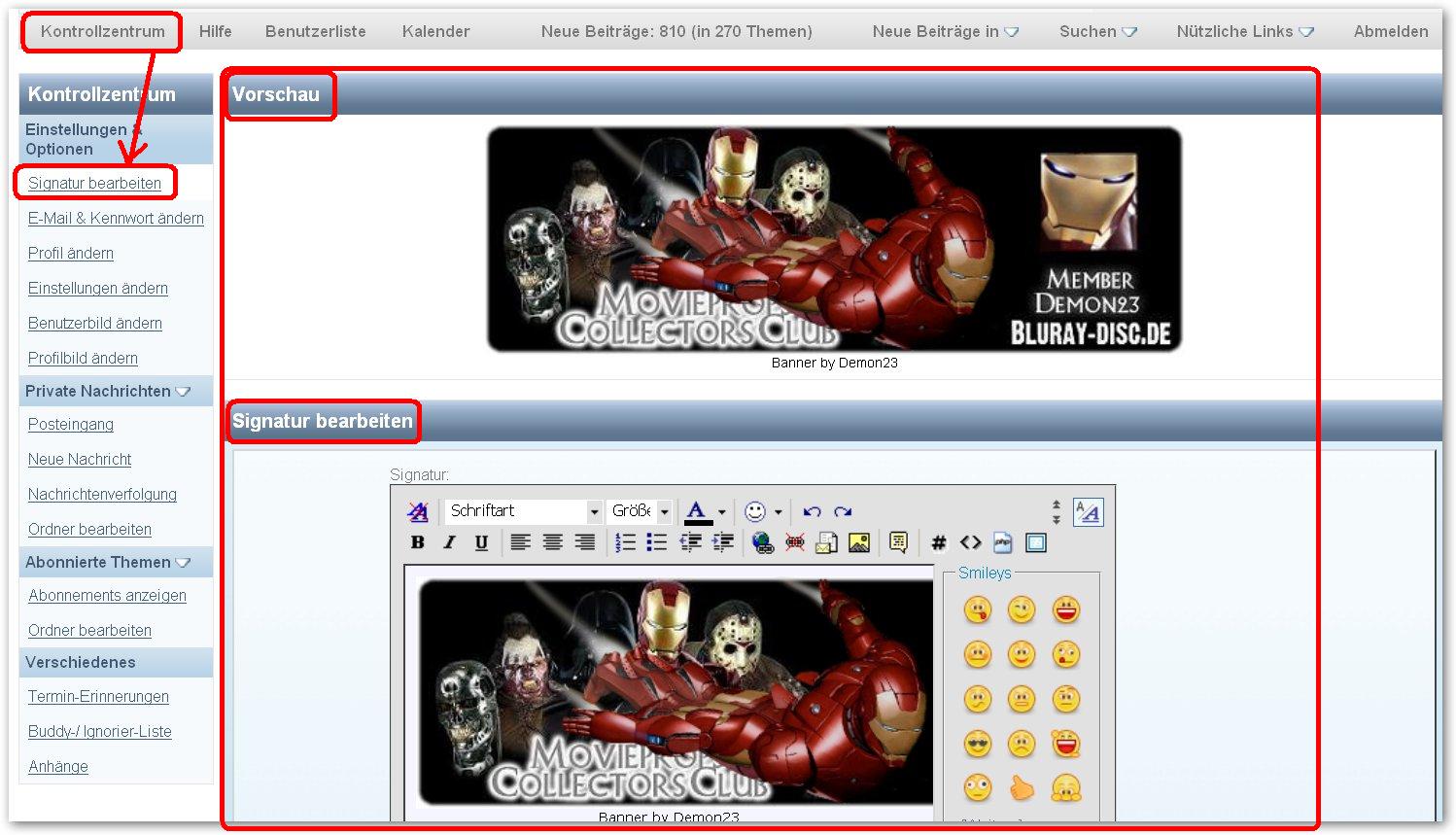Open the text color picker arrow
The image size is (1456, 835).
click(x=721, y=511)
